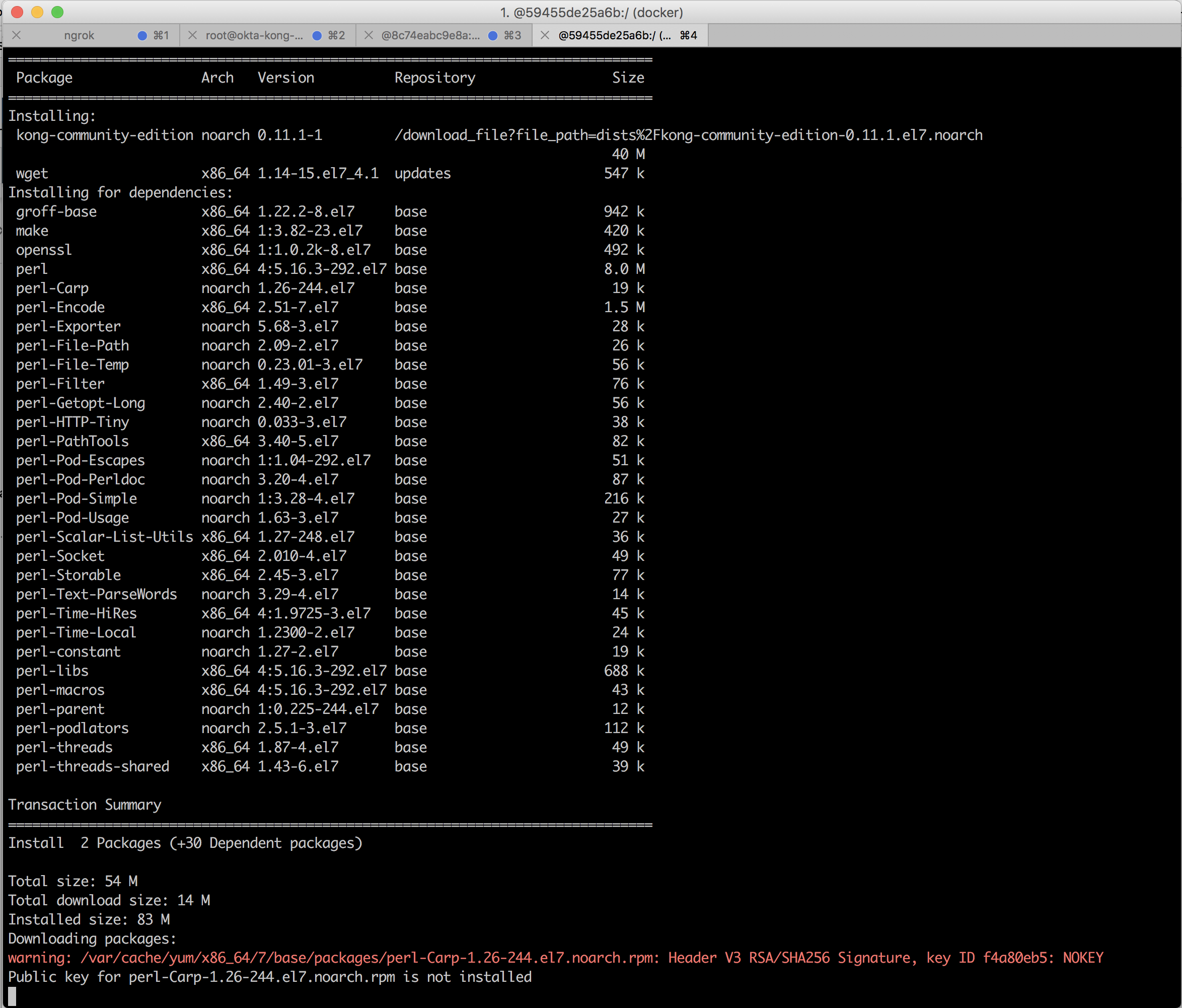
Task: Close the ngrok tab
Action: coord(17,35)
